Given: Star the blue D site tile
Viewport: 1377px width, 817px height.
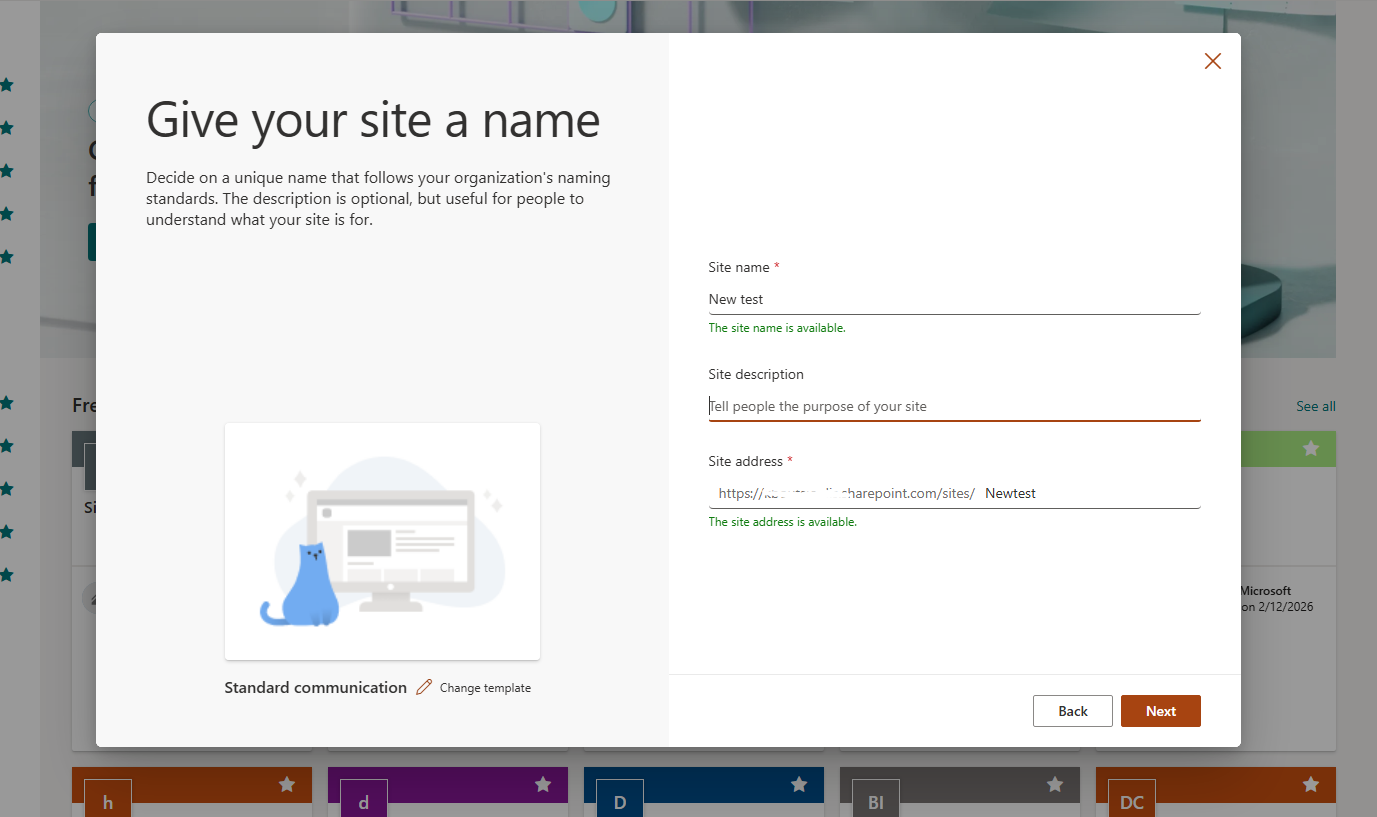Looking at the screenshot, I should point(799,785).
